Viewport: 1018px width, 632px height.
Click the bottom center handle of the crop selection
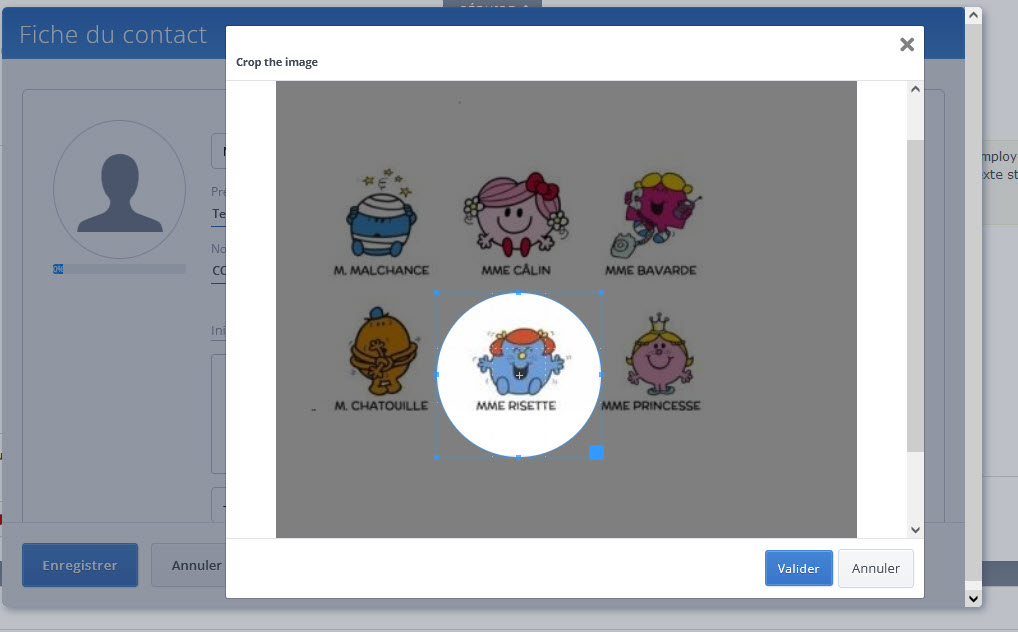click(518, 457)
